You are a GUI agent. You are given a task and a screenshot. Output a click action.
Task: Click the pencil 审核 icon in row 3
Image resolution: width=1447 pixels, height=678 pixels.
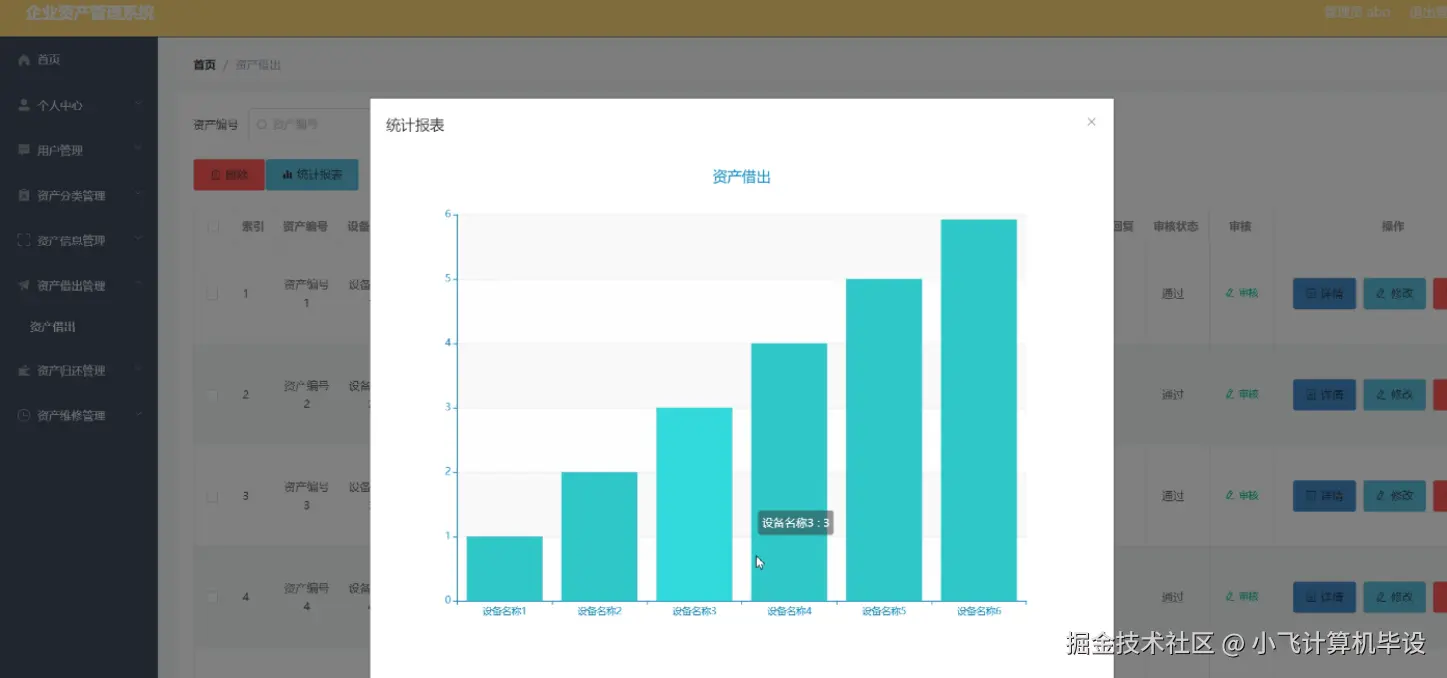[x=1231, y=495]
